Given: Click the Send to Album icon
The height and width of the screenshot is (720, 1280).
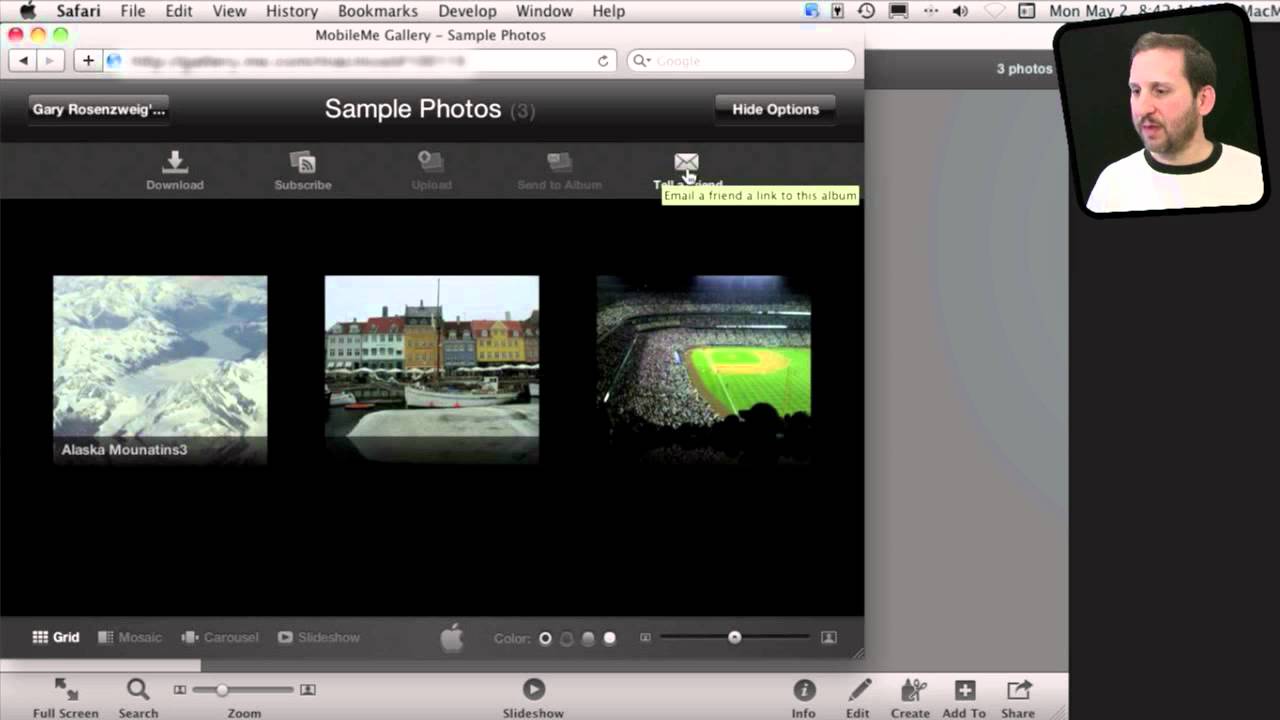Looking at the screenshot, I should 559,162.
